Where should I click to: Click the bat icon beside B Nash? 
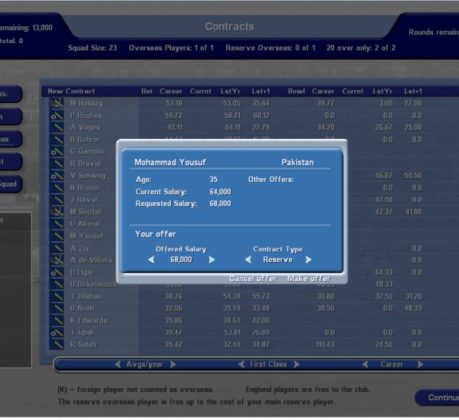[x=57, y=308]
